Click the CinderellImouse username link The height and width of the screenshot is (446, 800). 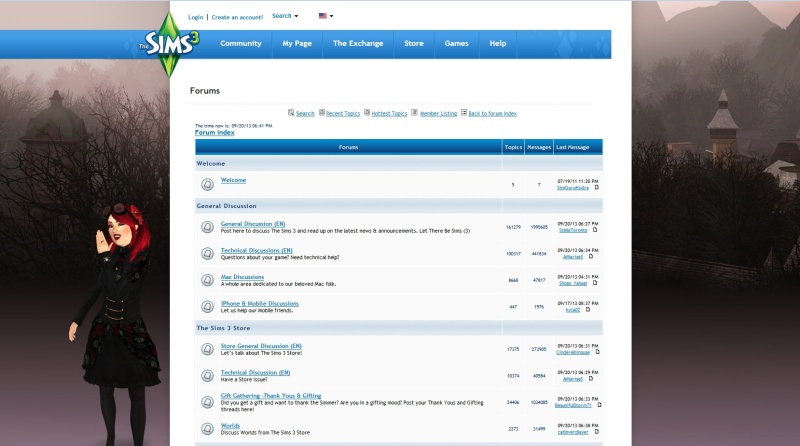pos(573,352)
